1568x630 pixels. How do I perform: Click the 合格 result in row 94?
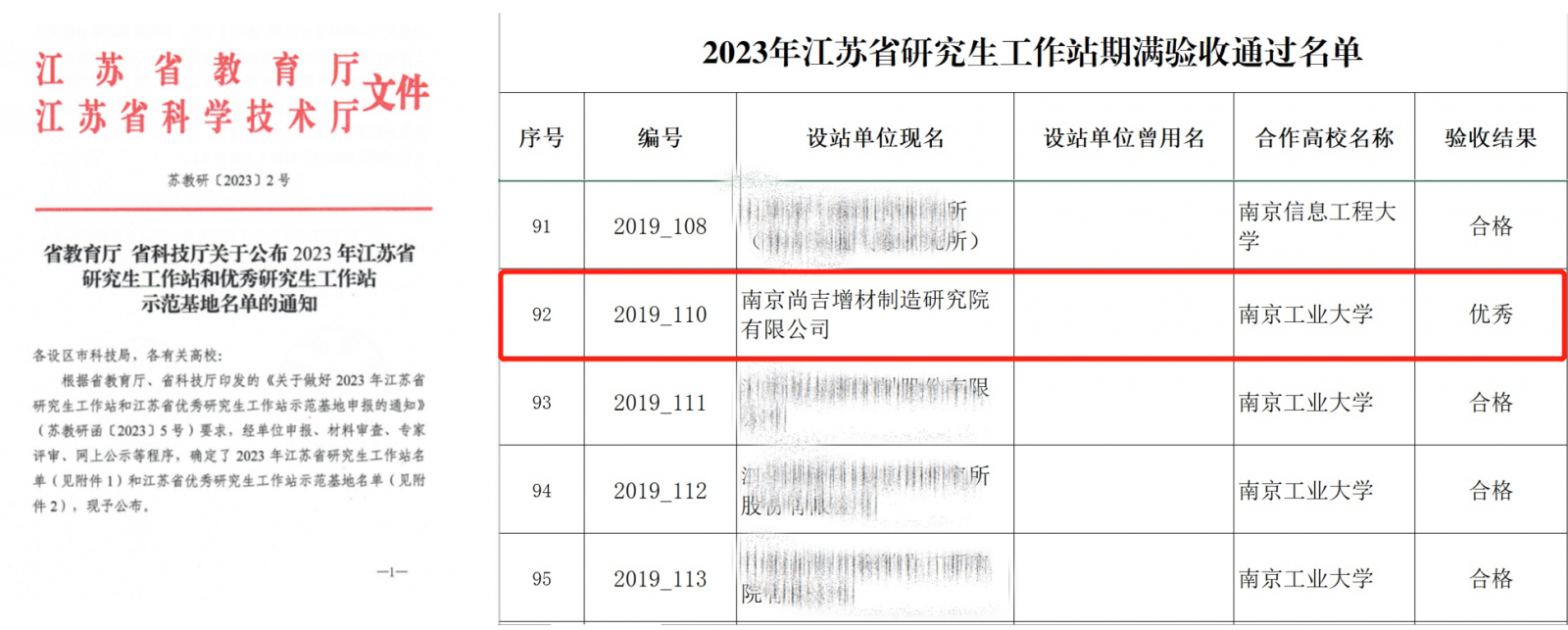1491,491
